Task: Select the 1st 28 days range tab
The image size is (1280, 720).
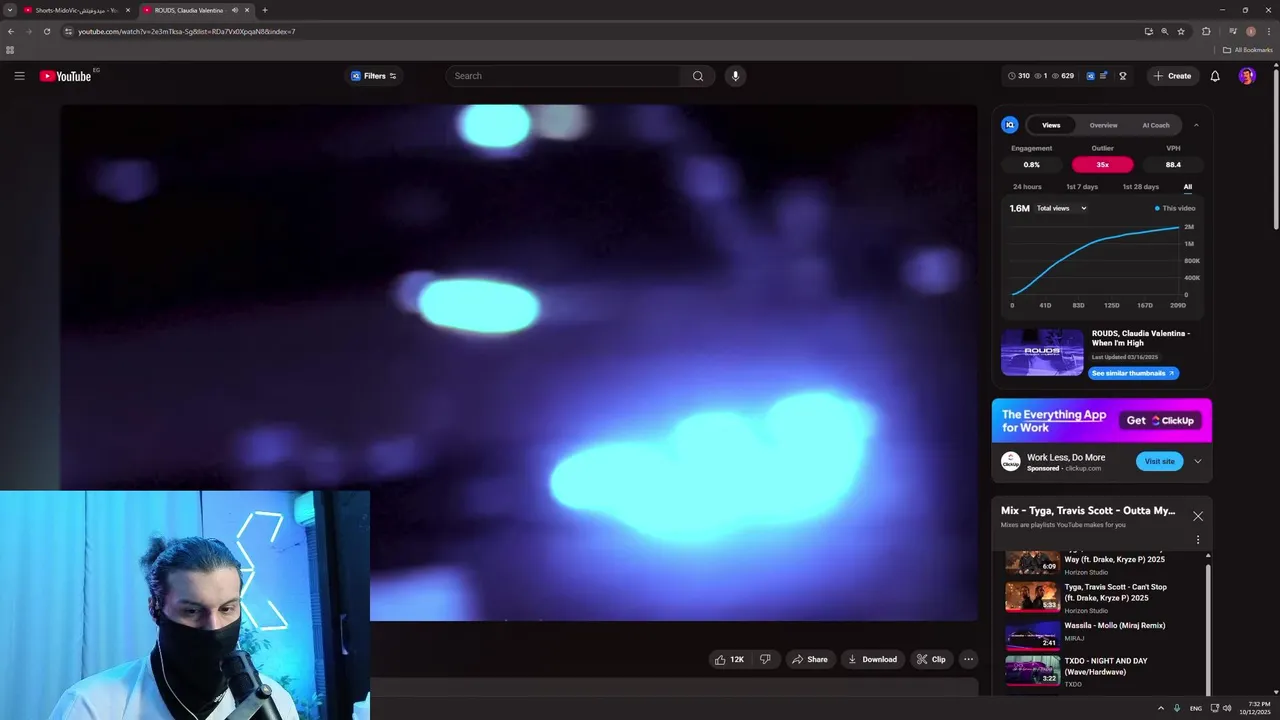Action: 1140,187
